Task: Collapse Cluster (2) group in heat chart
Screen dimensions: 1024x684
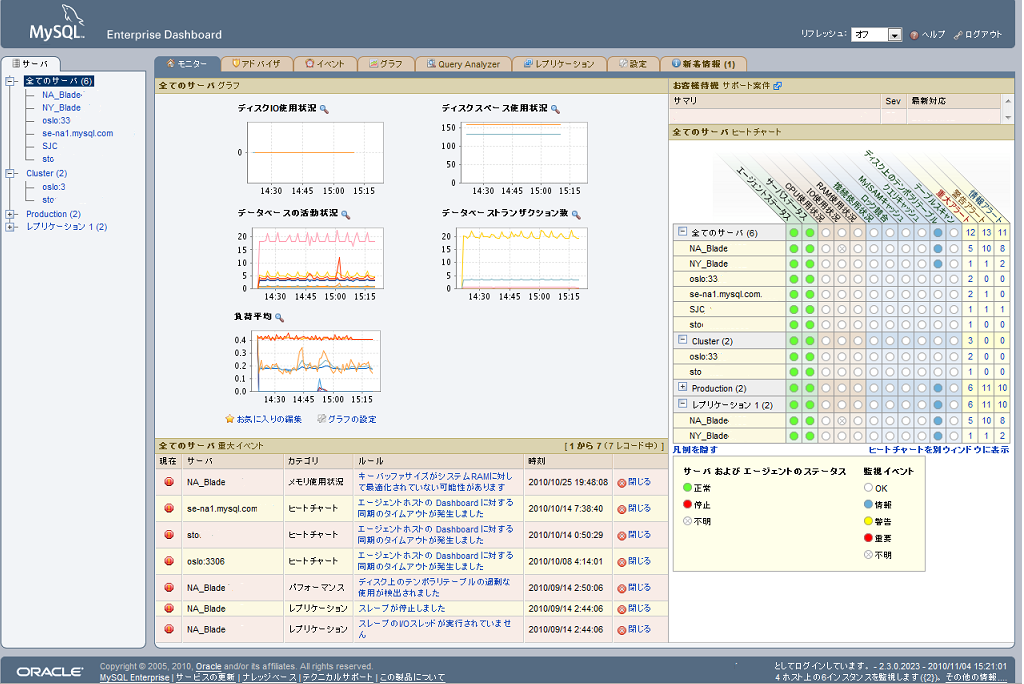Action: click(x=682, y=340)
